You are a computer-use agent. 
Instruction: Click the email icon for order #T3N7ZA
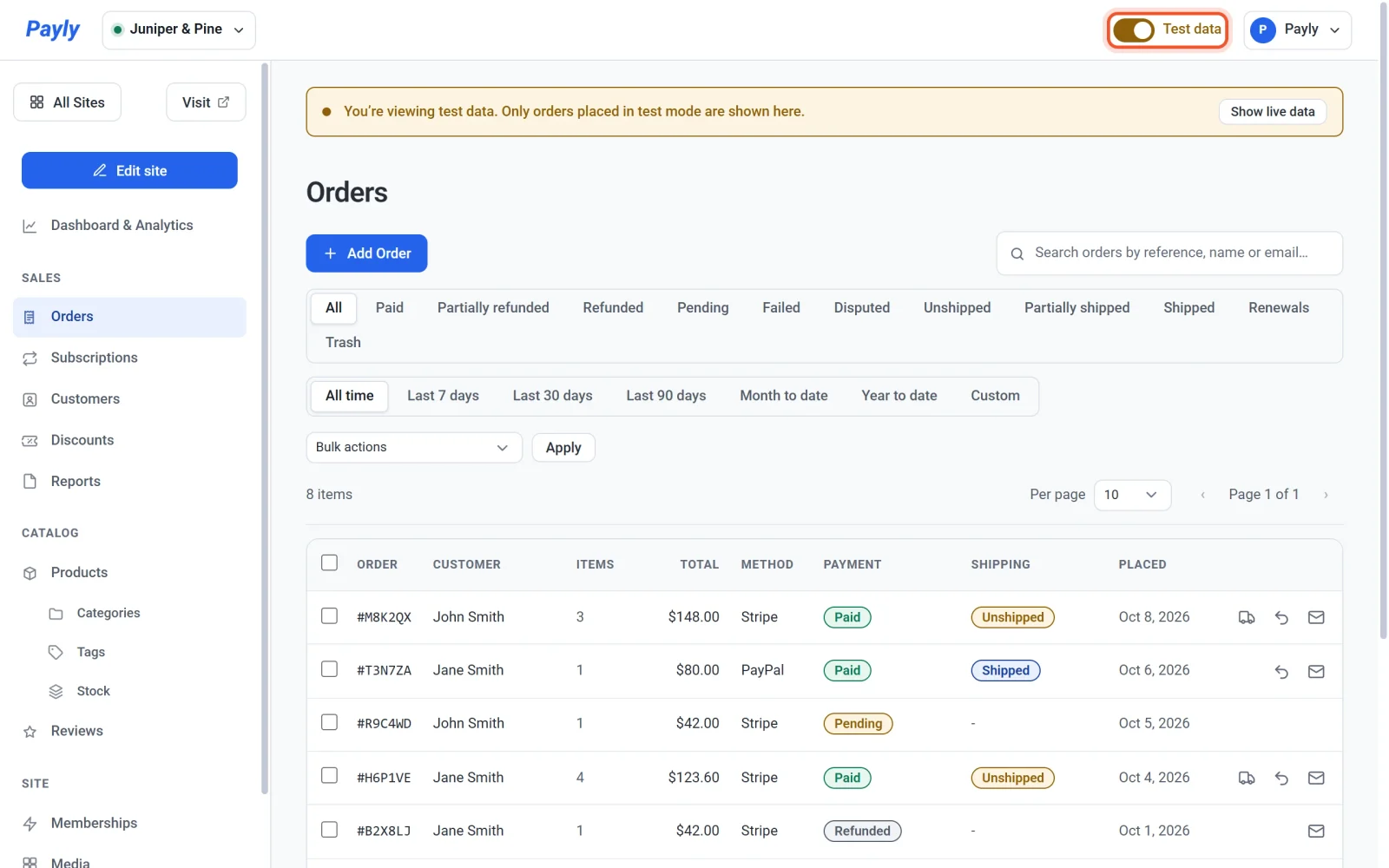[1316, 671]
